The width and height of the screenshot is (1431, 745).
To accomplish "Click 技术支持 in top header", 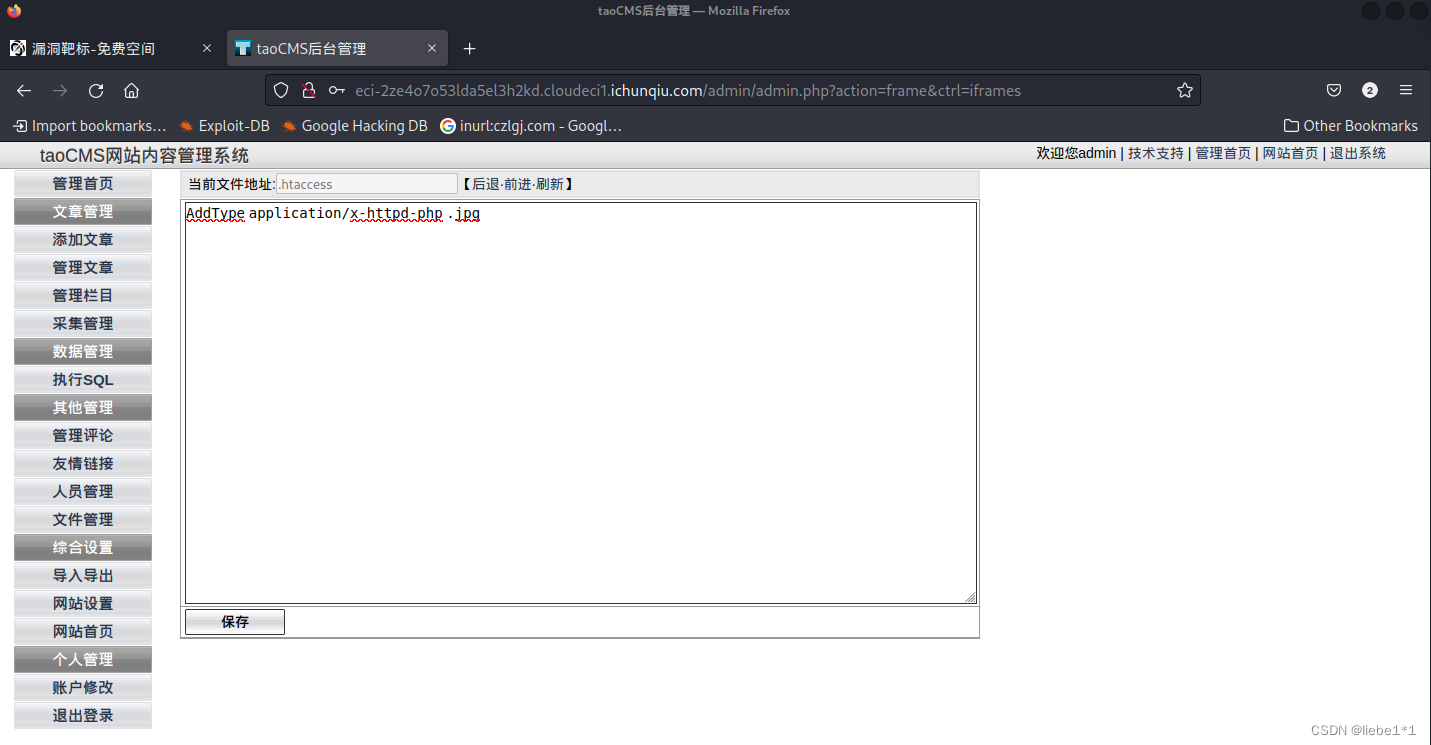I will 1156,153.
